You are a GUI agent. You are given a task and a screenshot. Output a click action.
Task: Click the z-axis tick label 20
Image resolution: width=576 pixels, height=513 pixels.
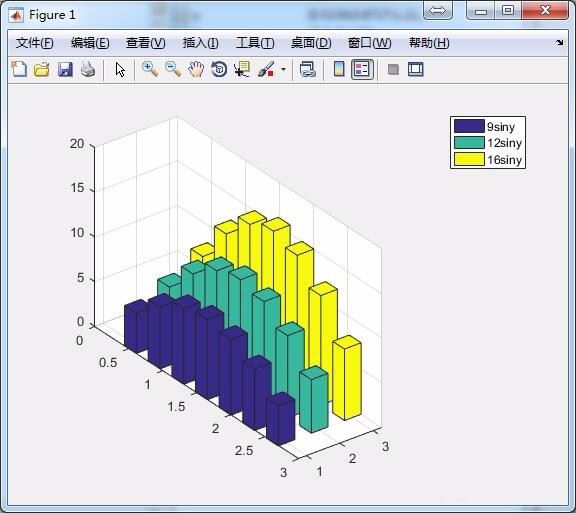click(77, 144)
